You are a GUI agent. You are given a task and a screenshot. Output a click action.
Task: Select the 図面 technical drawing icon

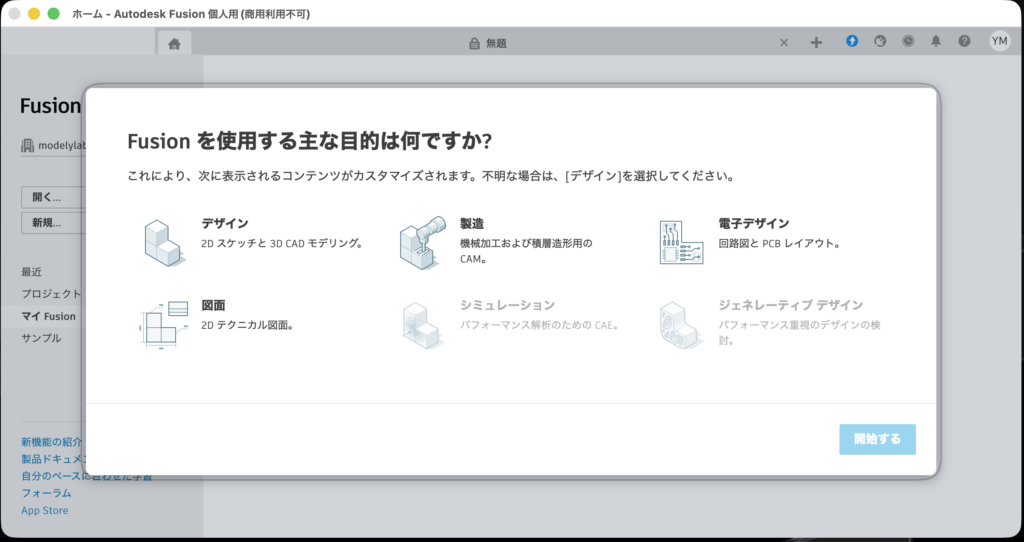click(x=160, y=323)
